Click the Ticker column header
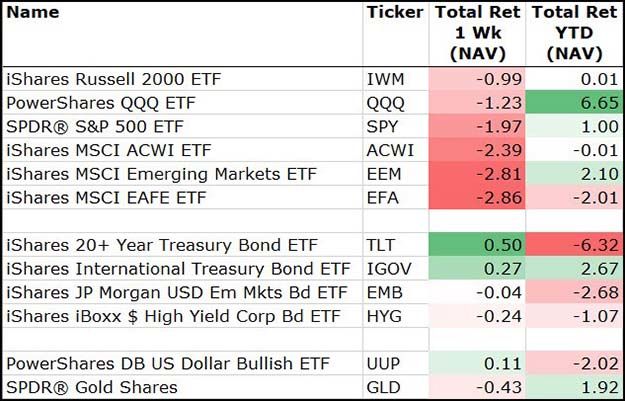This screenshot has height=401, width=625. [x=395, y=13]
